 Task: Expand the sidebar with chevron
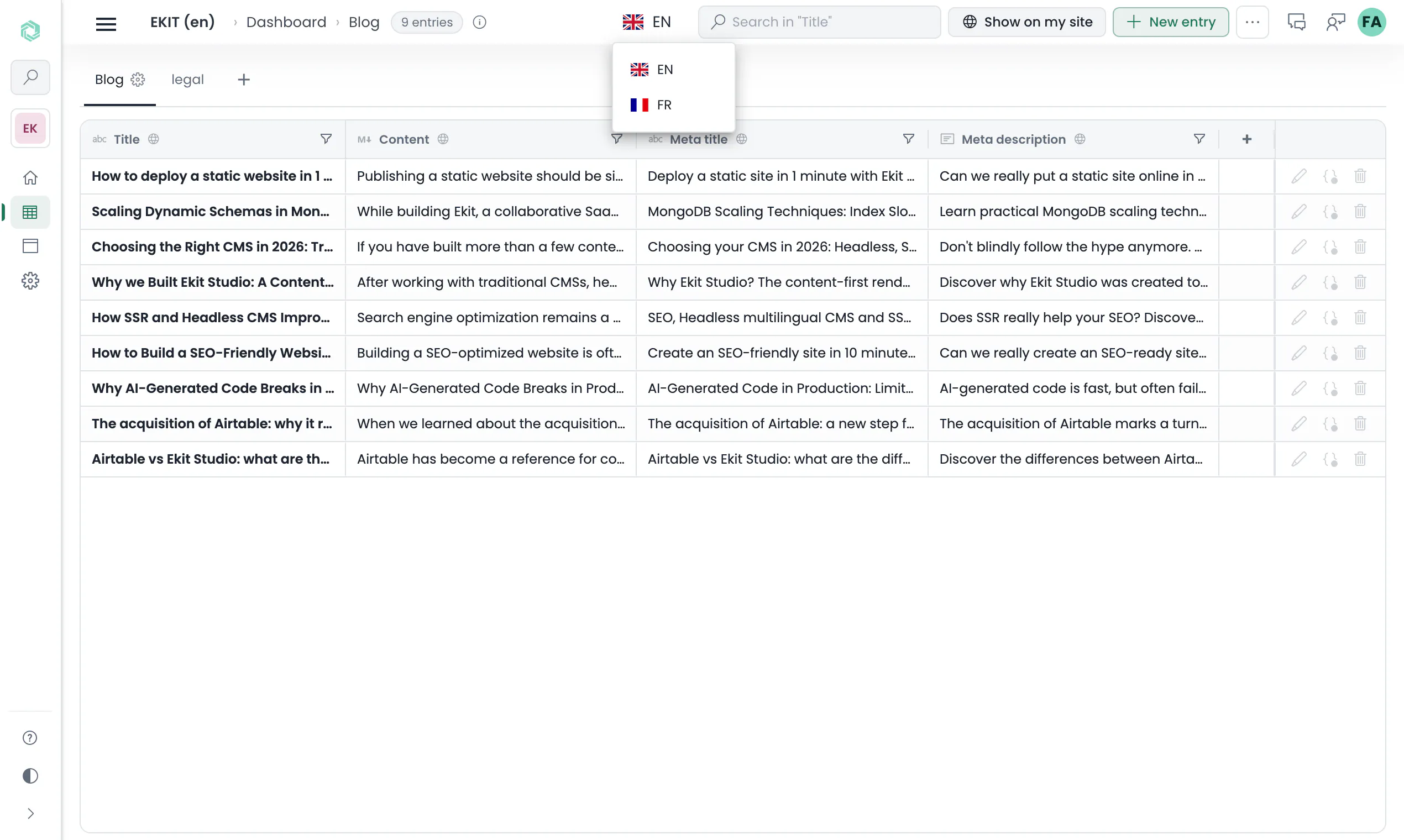(30, 813)
